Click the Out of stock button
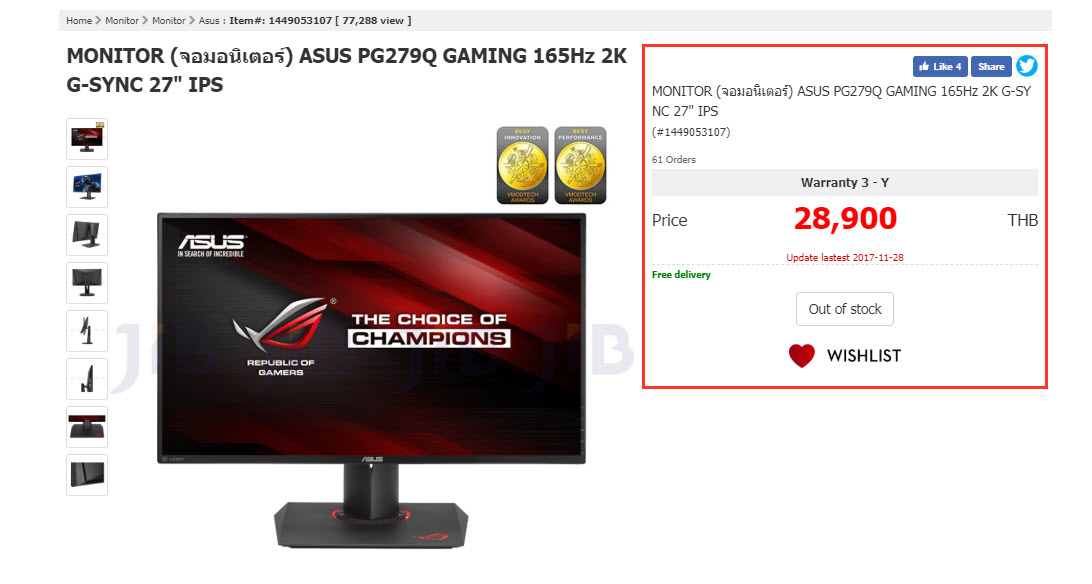Viewport: 1092px width, 584px height. click(x=845, y=309)
